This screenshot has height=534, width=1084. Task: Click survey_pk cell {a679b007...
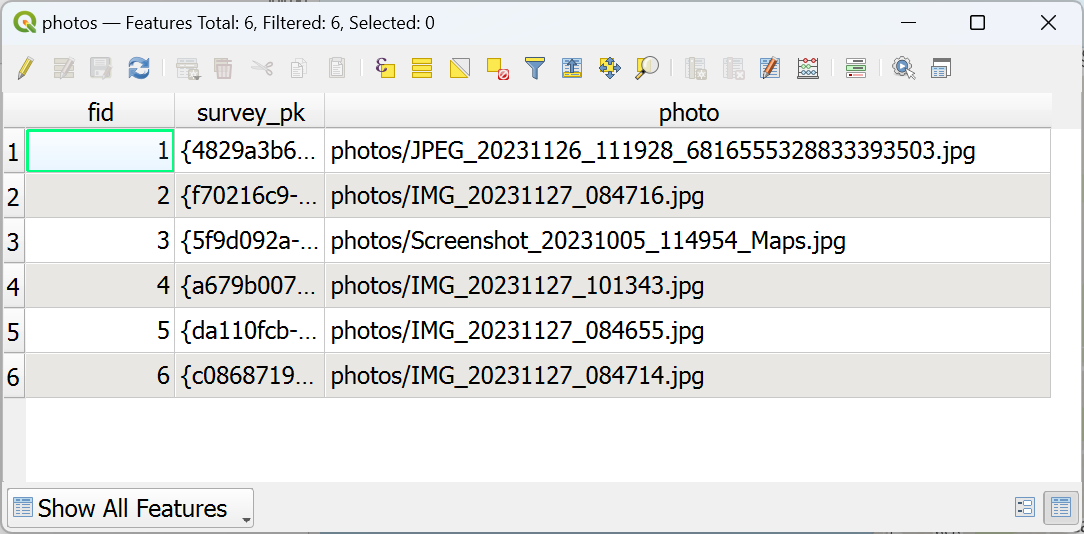pyautogui.click(x=250, y=286)
